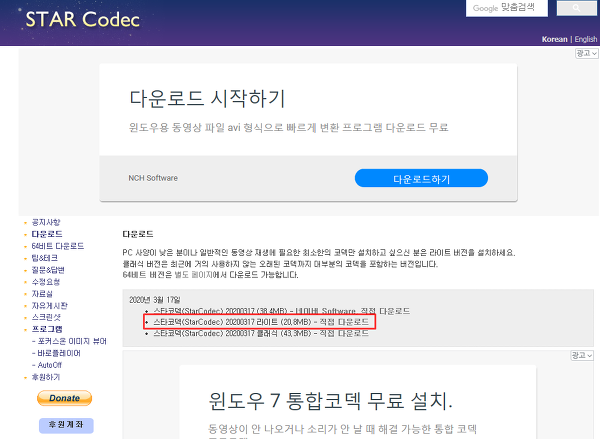Open the lower 광고 ad options dropdown
600x439 pixels.
click(x=582, y=355)
